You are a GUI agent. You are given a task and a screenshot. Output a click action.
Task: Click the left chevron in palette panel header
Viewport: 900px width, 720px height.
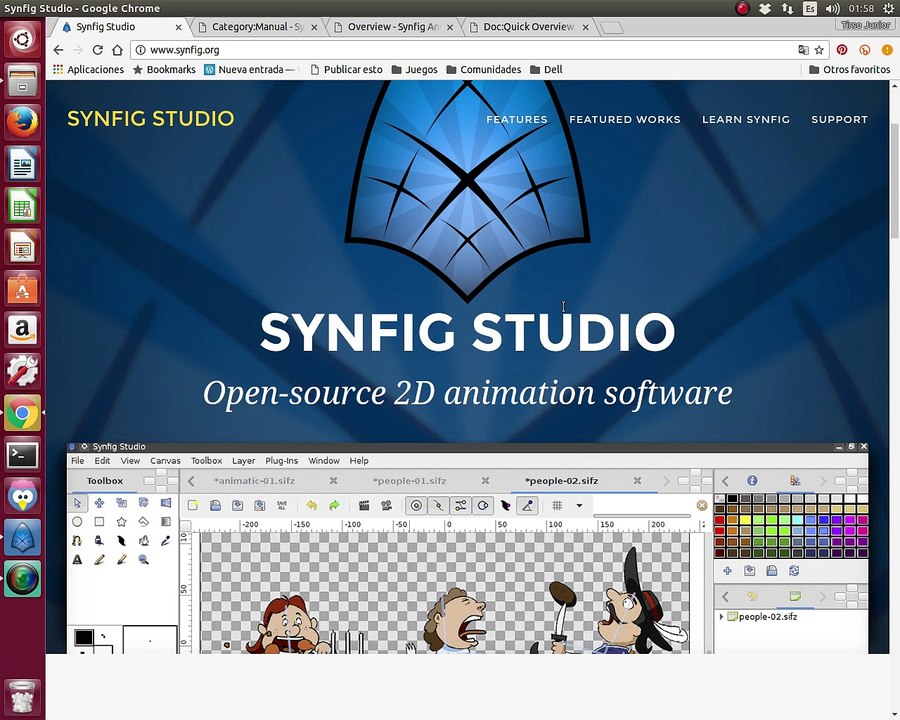725,481
